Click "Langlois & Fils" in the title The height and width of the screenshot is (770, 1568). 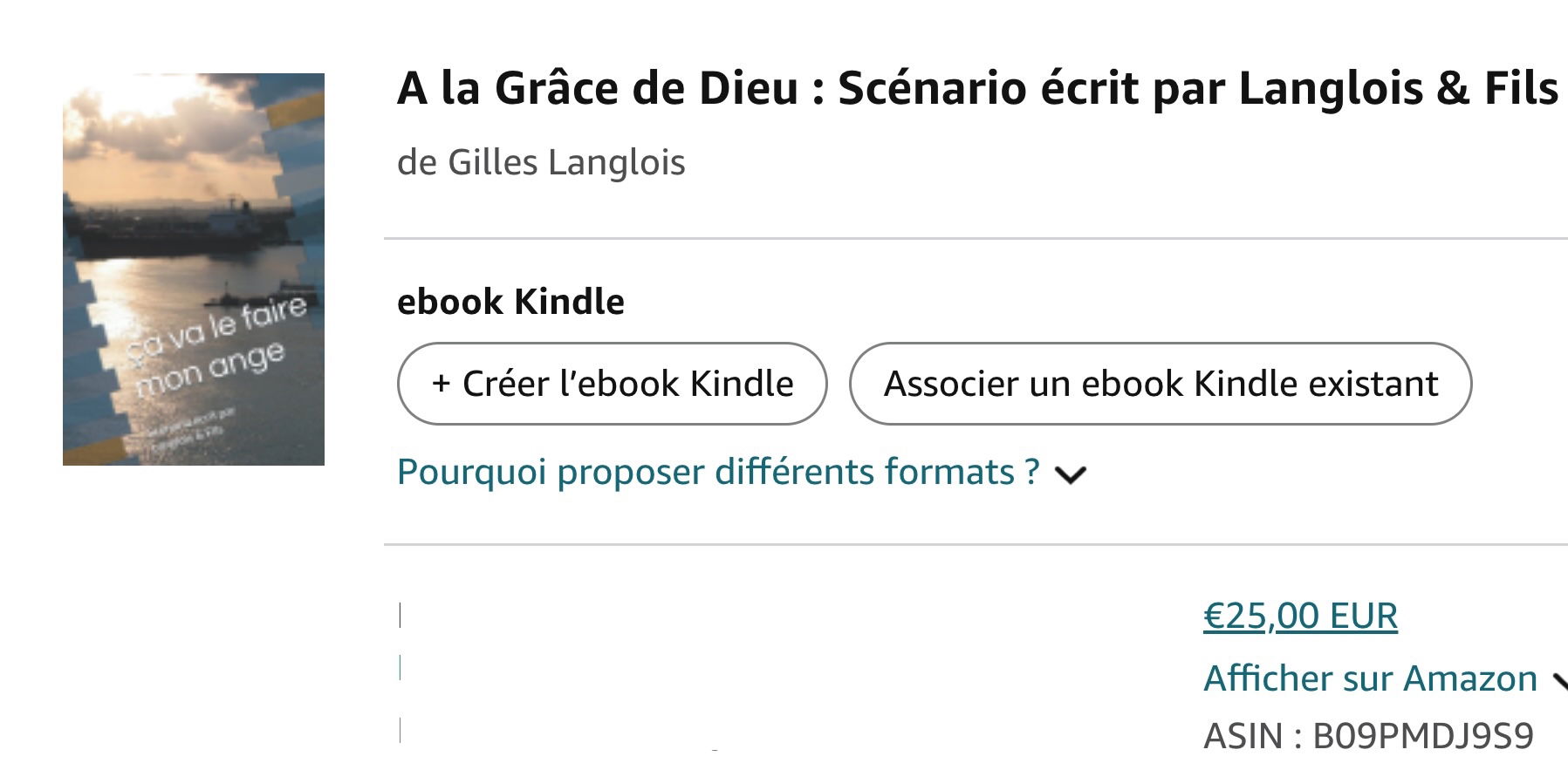tap(1398, 88)
